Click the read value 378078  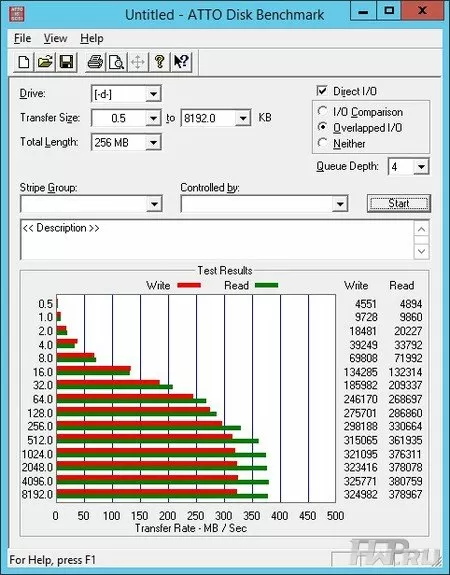pyautogui.click(x=405, y=467)
